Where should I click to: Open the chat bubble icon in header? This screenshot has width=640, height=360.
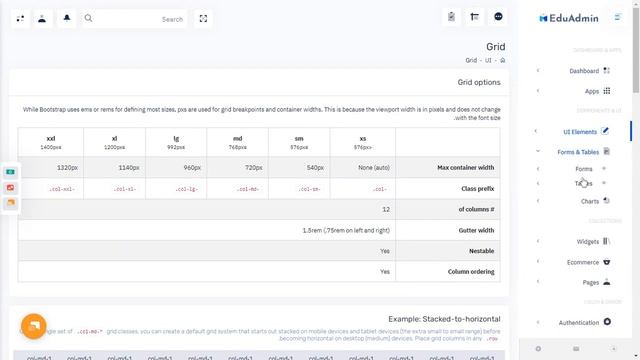coord(498,17)
